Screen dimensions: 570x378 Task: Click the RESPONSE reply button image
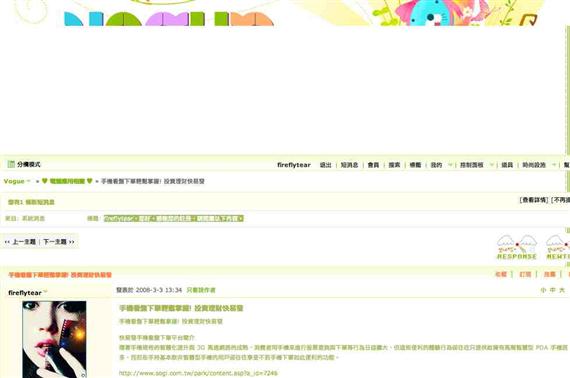(517, 248)
